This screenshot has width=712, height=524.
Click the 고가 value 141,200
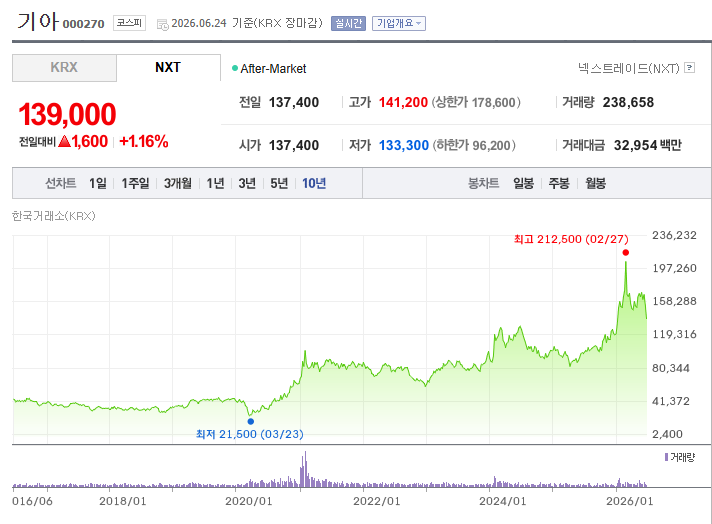403,103
